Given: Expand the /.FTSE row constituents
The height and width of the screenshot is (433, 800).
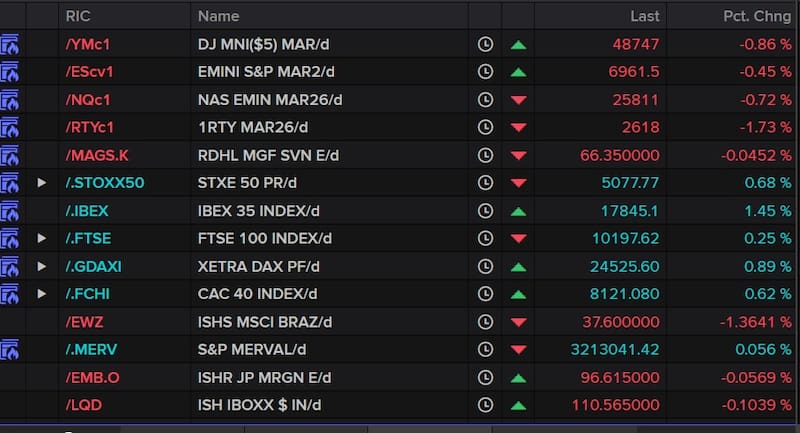Looking at the screenshot, I should point(41,239).
